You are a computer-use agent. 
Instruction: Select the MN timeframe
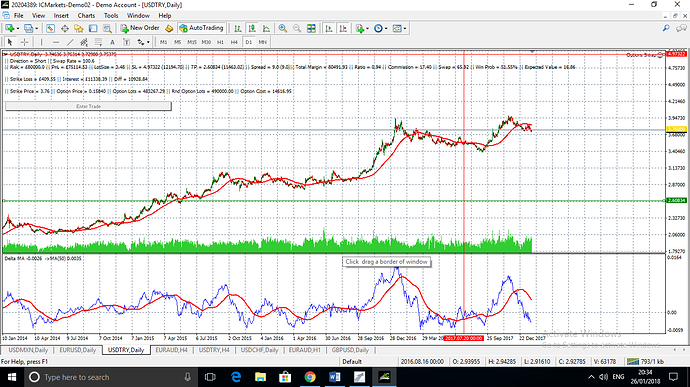[x=263, y=42]
